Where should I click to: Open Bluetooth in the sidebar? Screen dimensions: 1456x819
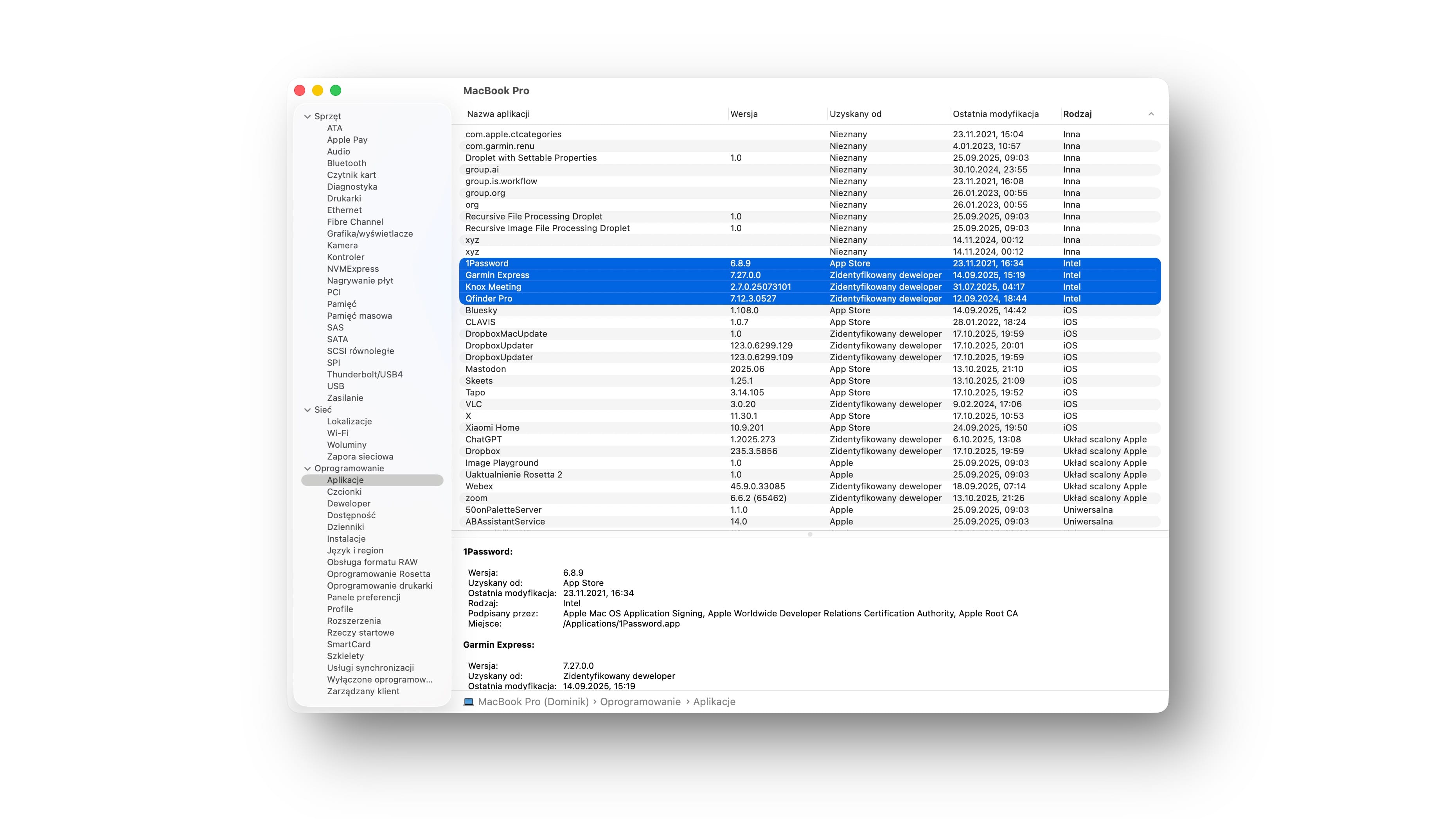(347, 163)
